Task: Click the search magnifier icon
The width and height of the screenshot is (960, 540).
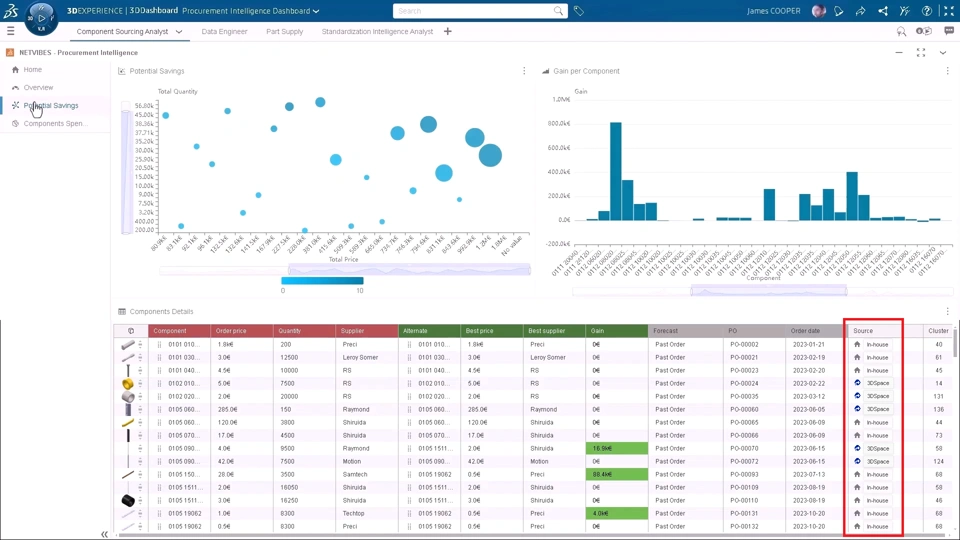Action: [x=558, y=10]
